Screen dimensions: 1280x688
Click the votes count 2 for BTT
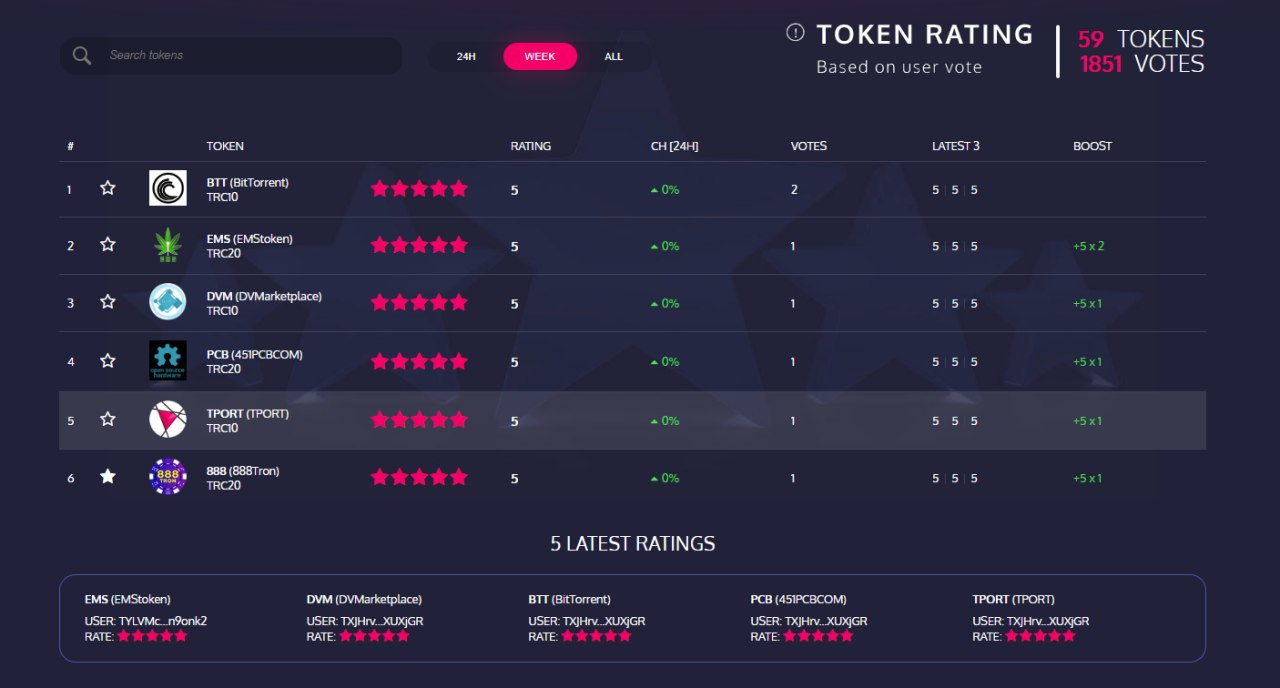click(x=794, y=189)
